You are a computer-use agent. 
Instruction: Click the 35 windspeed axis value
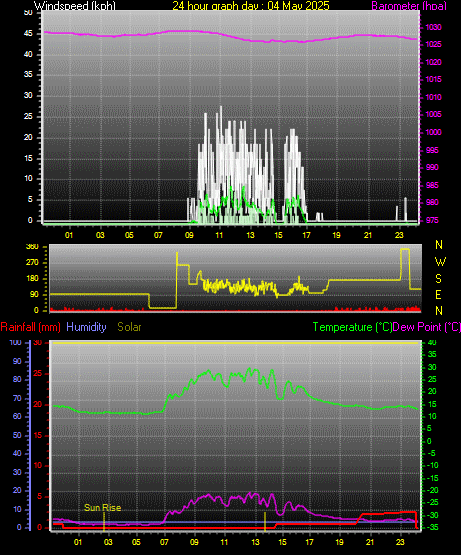28,74
